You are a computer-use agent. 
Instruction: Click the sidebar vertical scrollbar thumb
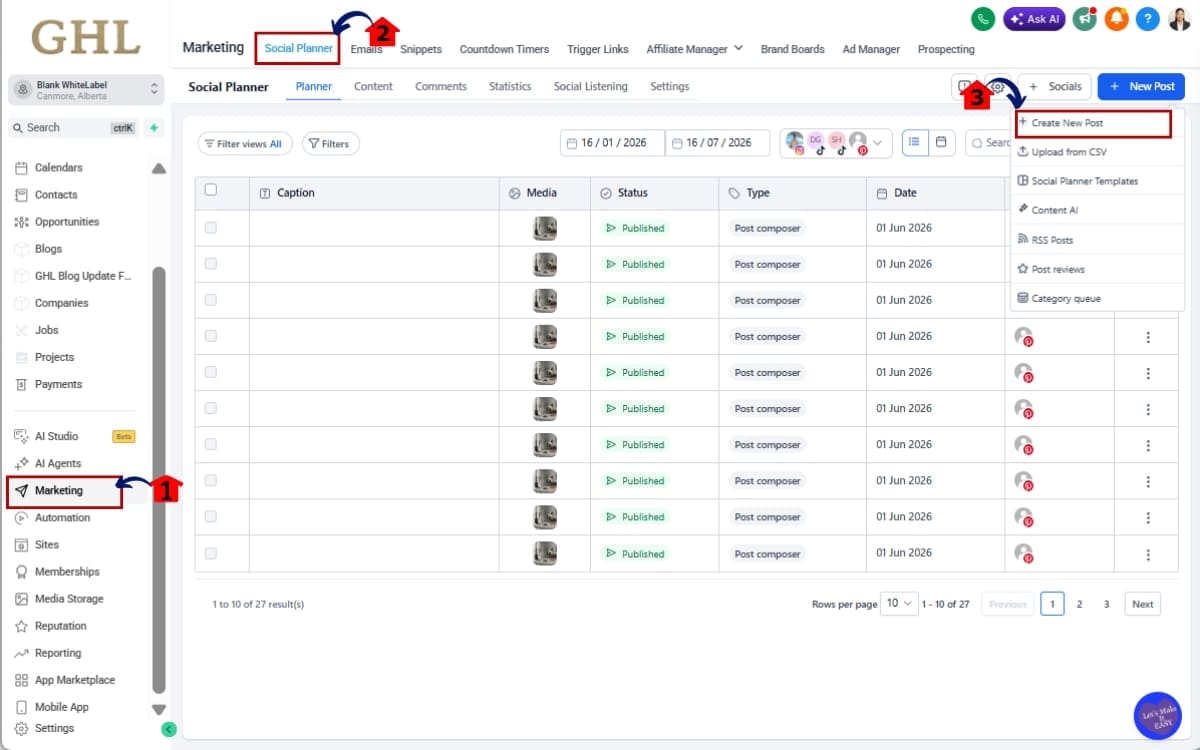tap(158, 480)
